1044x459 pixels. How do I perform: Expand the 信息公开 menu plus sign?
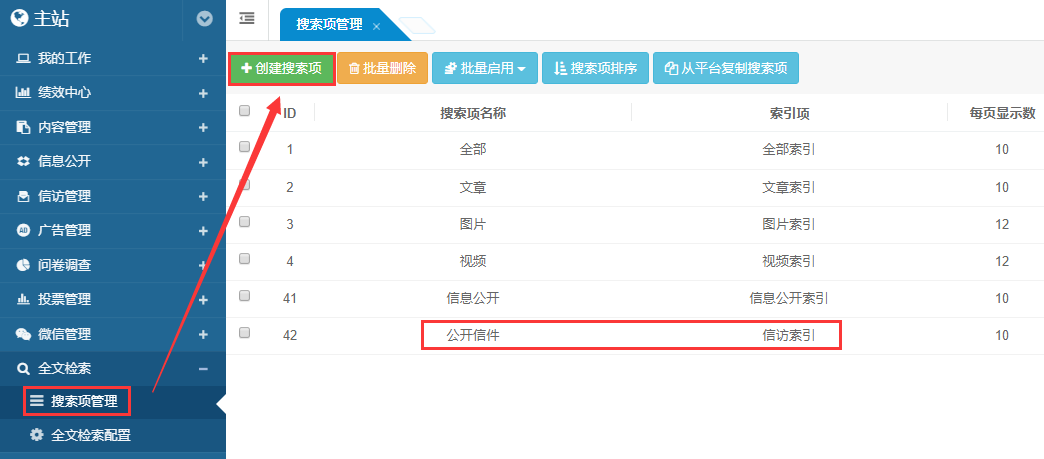[203, 162]
